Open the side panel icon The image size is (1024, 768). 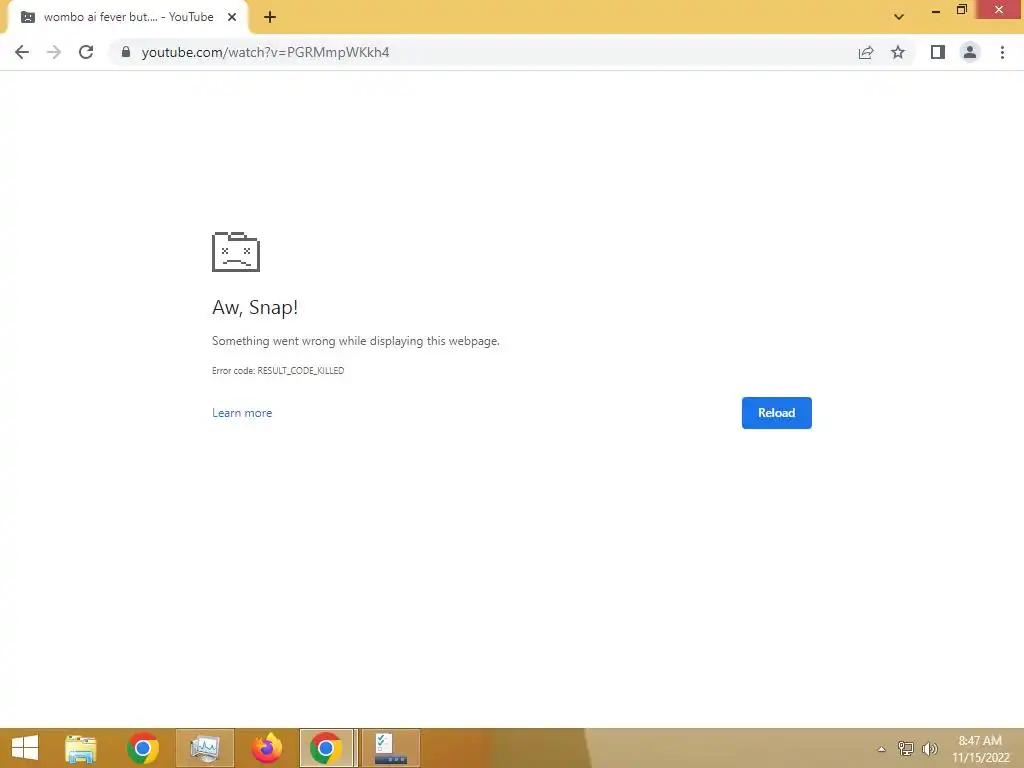tap(938, 52)
